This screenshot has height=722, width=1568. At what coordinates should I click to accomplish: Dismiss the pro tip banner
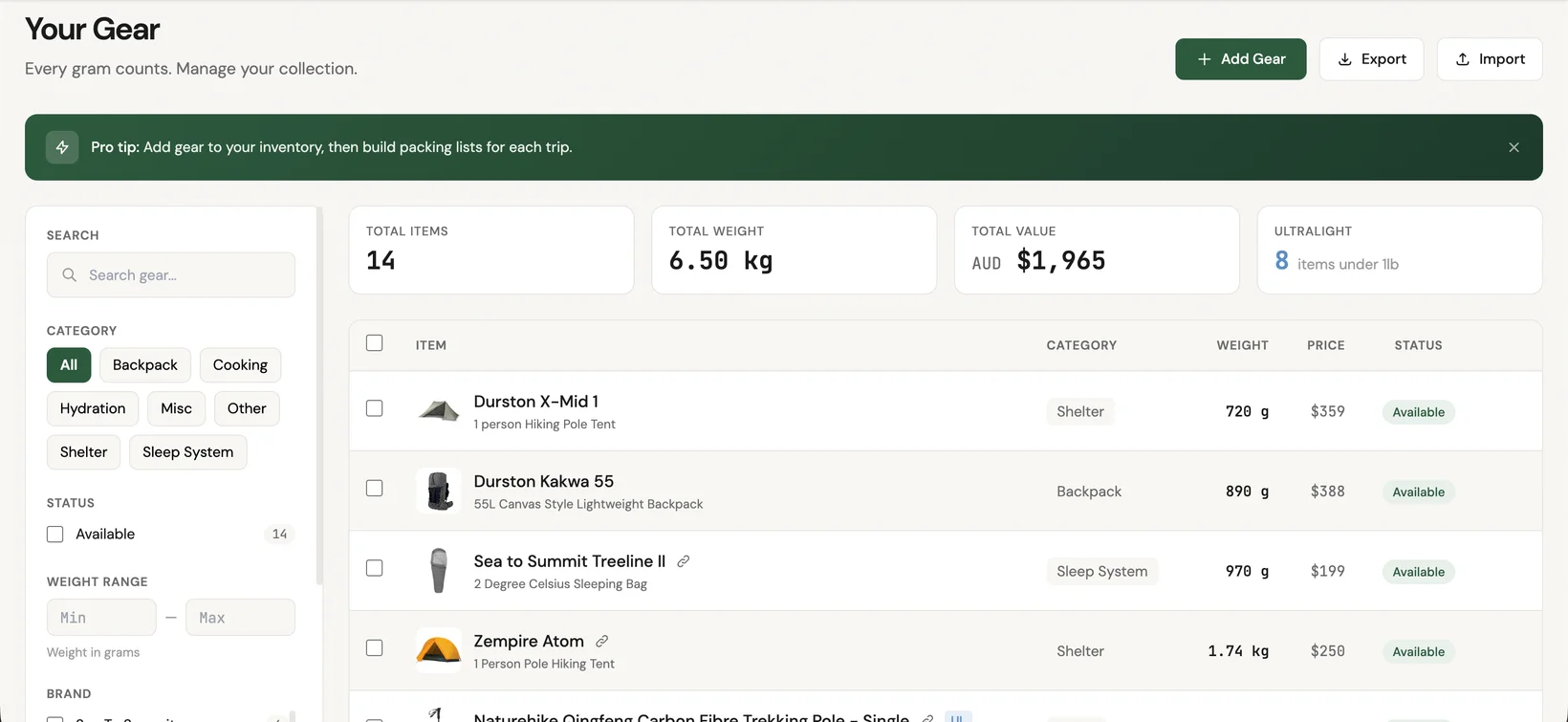[x=1514, y=147]
